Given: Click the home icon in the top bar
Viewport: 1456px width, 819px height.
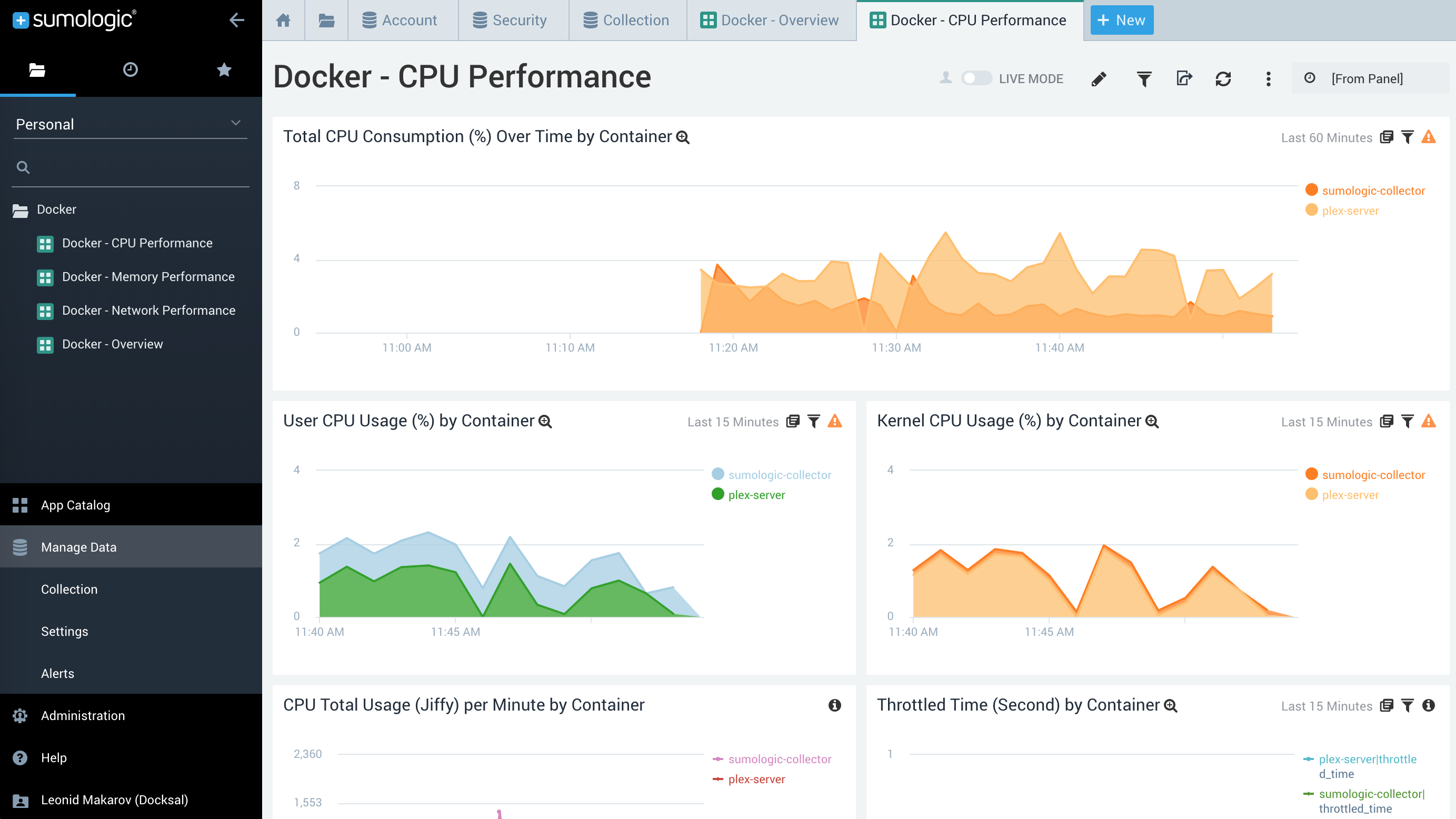Looking at the screenshot, I should coord(283,20).
